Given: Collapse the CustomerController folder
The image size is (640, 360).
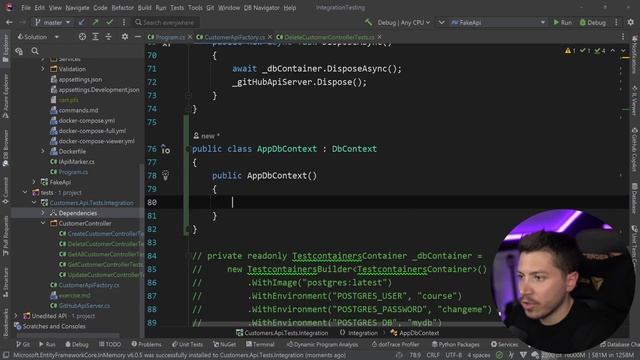Looking at the screenshot, I should pyautogui.click(x=43, y=223).
